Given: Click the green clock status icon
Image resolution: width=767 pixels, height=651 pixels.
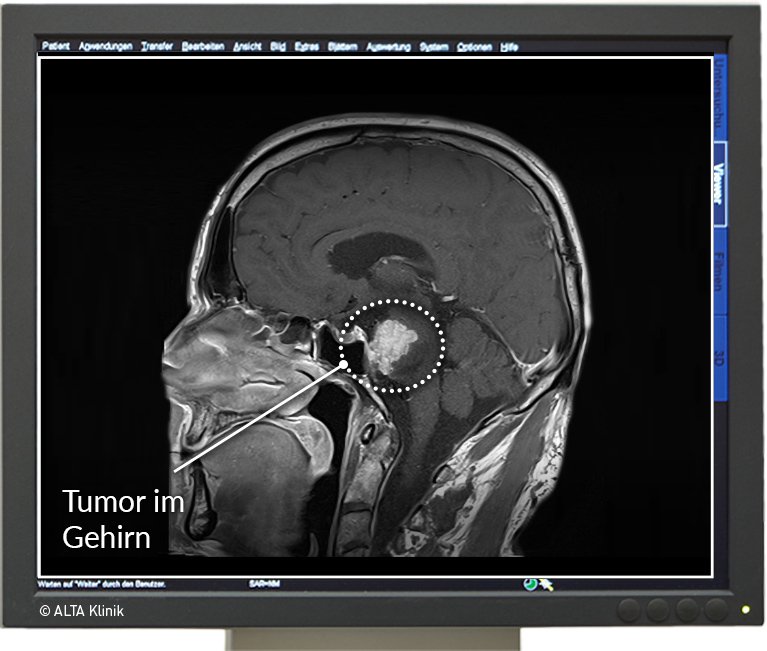Looking at the screenshot, I should coord(529,584).
